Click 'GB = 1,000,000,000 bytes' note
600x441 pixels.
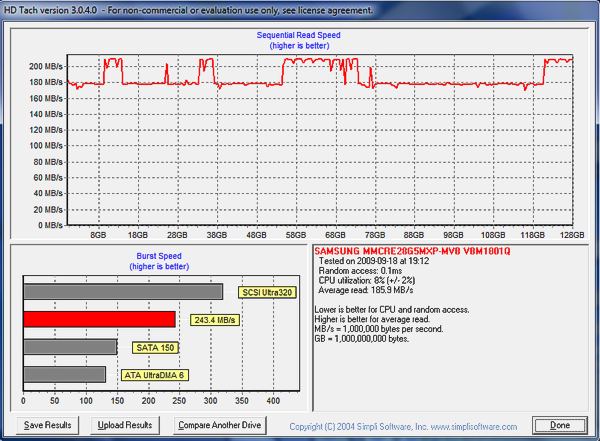click(362, 339)
